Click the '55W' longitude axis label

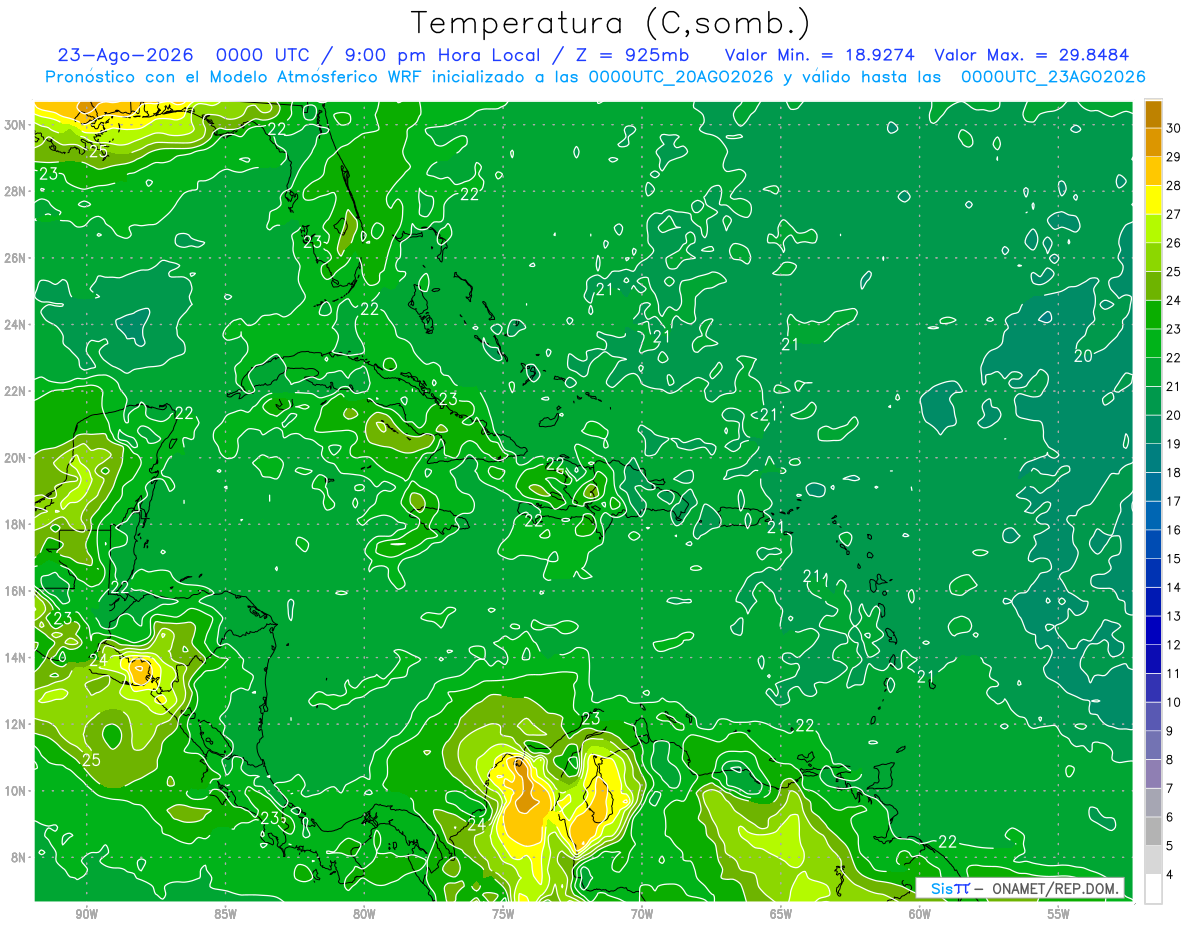1059,914
